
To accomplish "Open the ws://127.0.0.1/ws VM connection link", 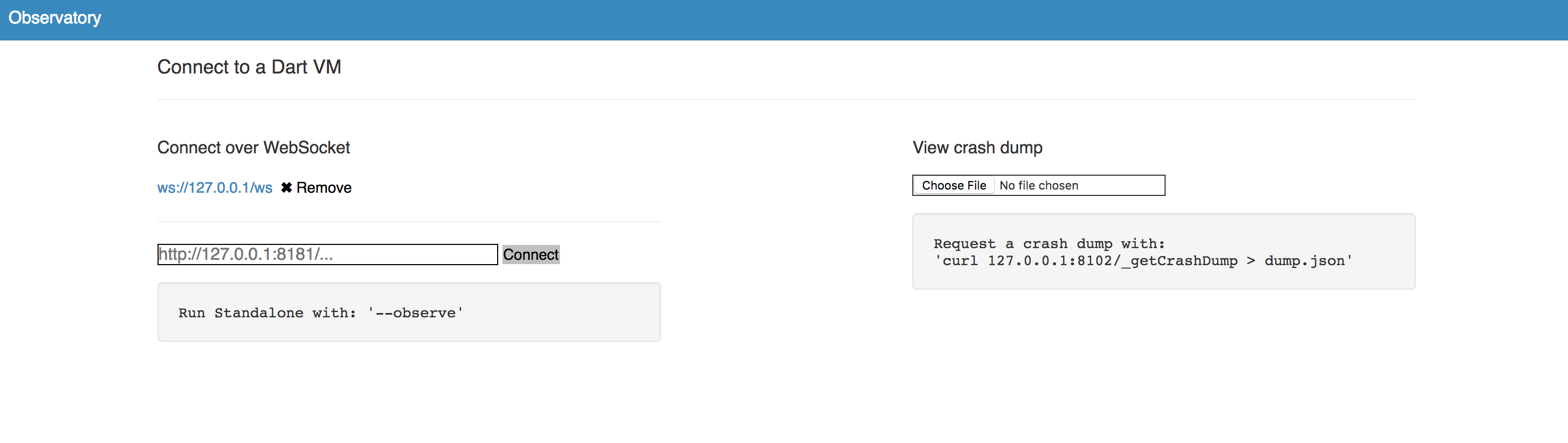I will (x=214, y=187).
